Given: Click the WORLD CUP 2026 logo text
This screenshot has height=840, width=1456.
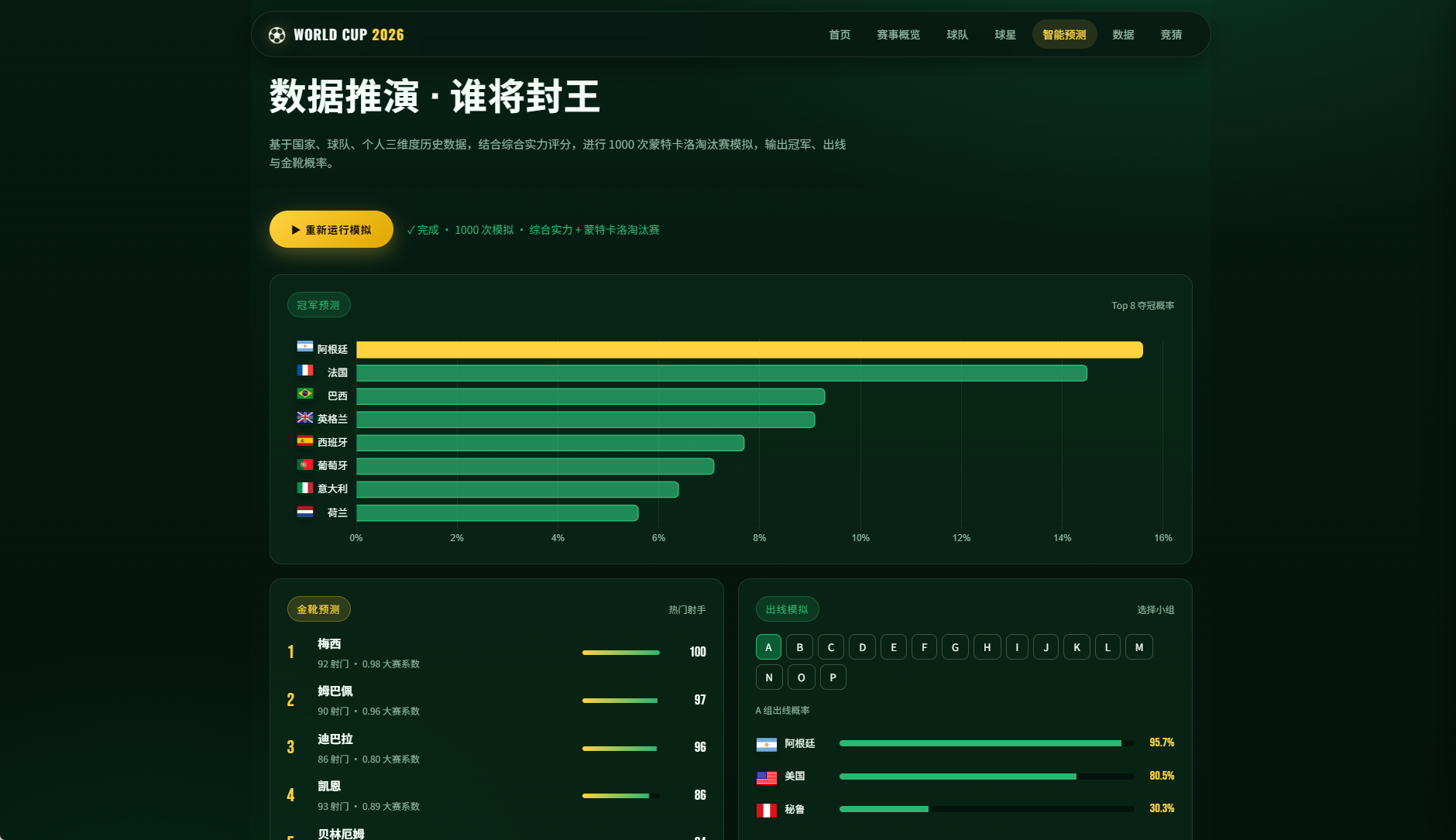Looking at the screenshot, I should (349, 35).
